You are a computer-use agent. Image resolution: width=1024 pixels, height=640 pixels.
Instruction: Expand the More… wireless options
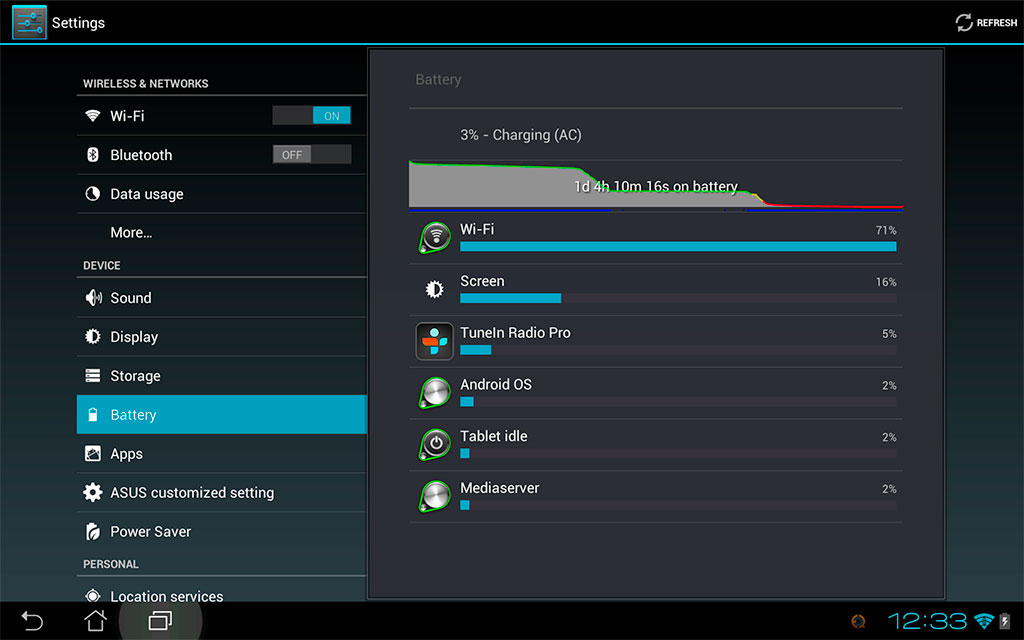coord(131,232)
